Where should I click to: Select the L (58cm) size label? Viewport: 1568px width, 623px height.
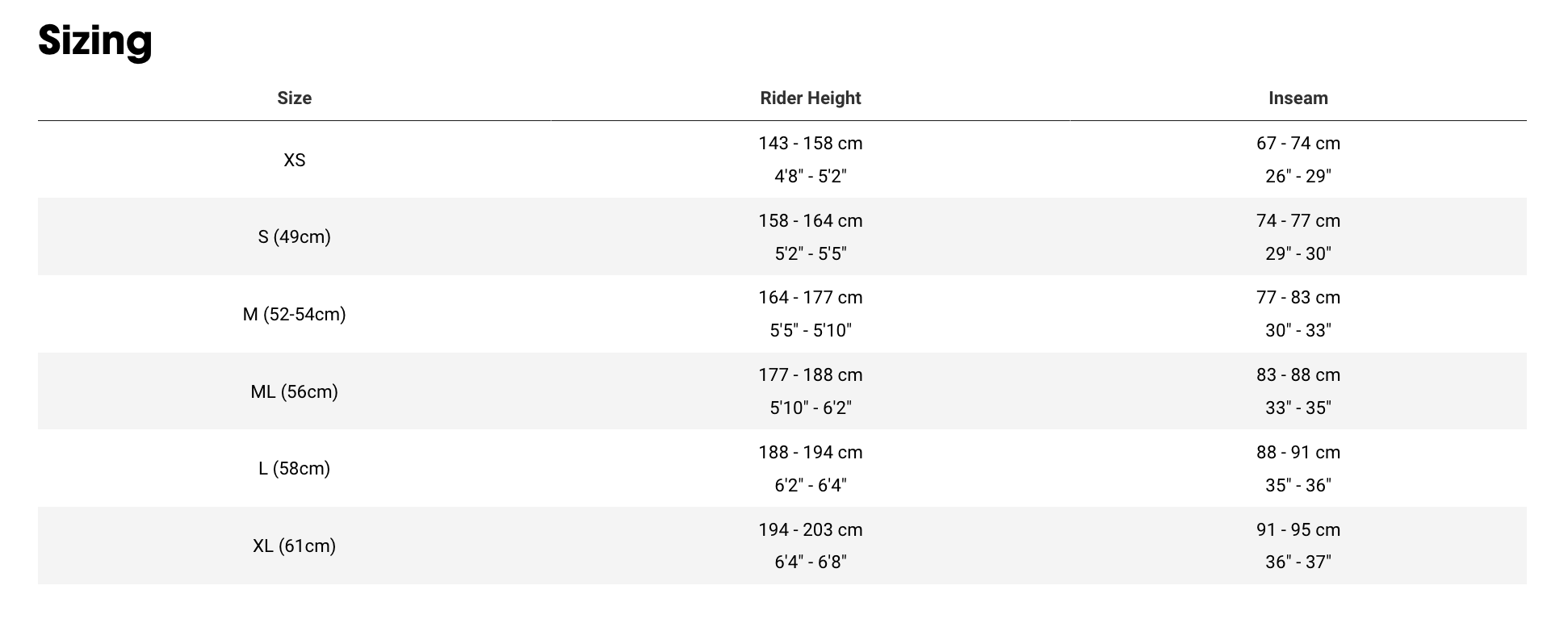click(294, 469)
